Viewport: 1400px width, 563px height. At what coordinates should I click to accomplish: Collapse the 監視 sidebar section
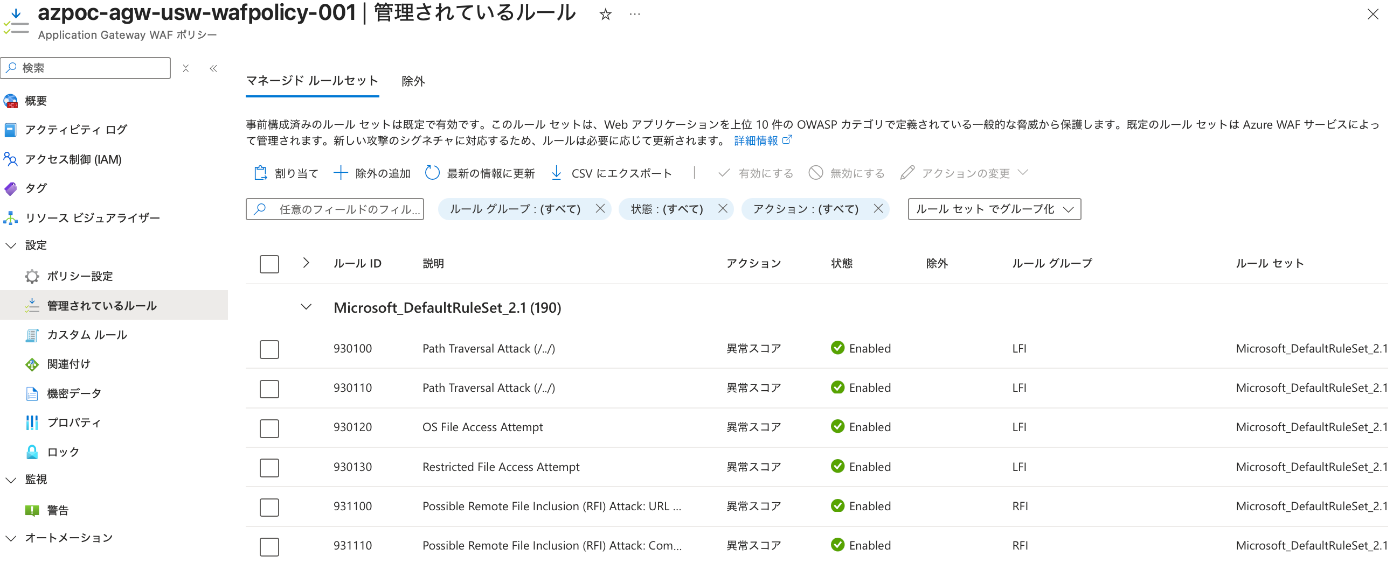click(11, 480)
